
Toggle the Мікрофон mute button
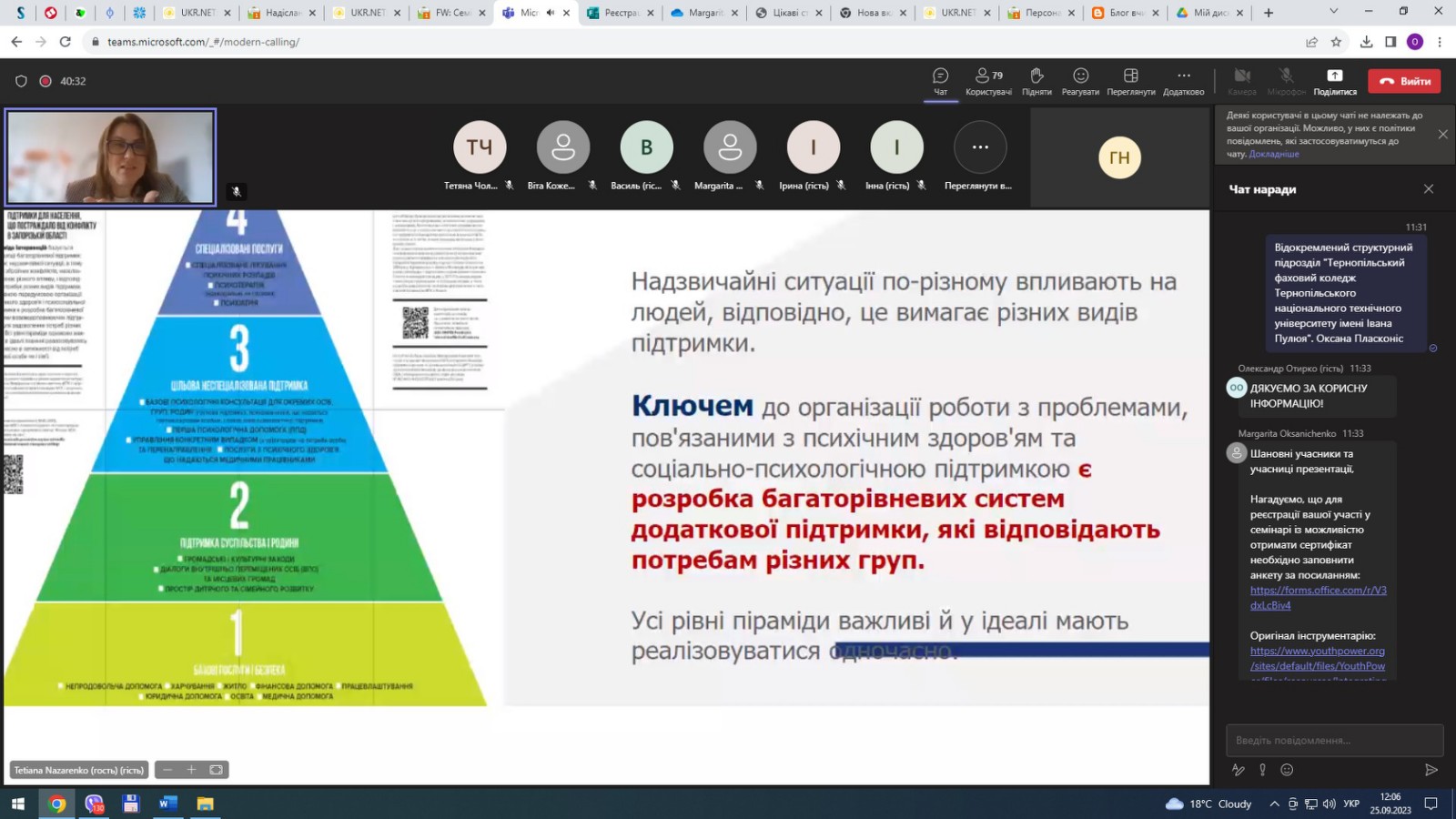(1286, 81)
